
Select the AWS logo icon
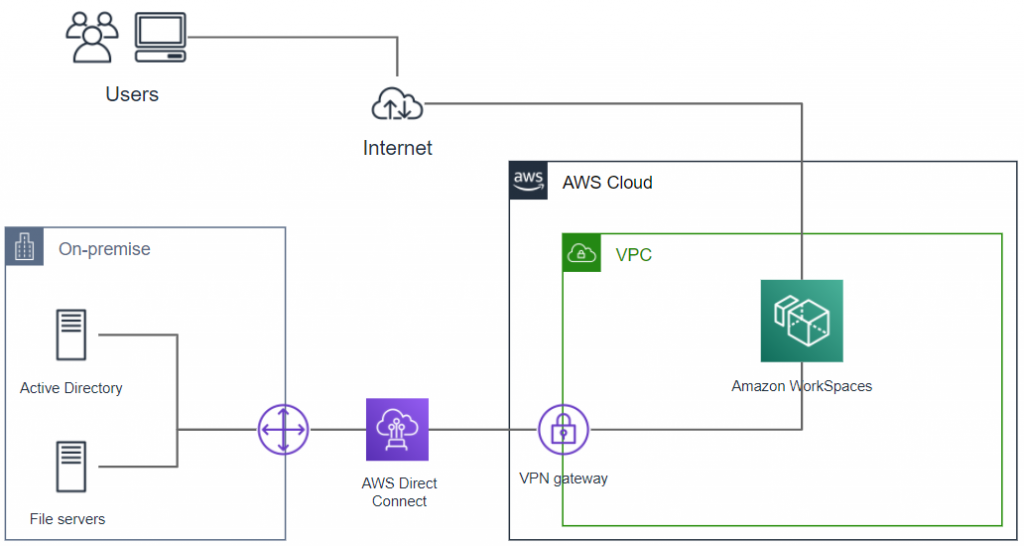[528, 181]
